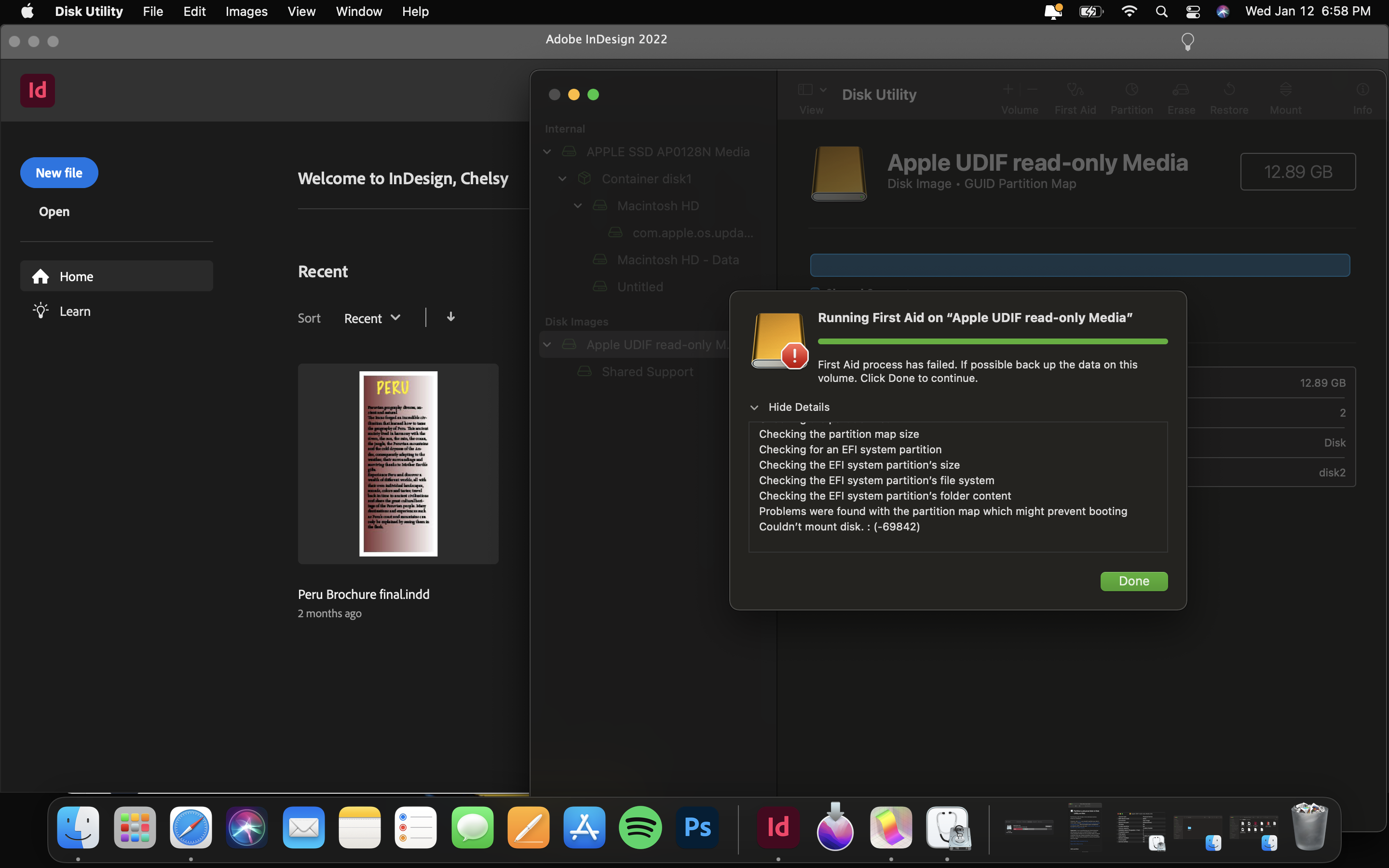Click the Mount icon in the toolbar
The height and width of the screenshot is (868, 1389).
click(x=1285, y=96)
